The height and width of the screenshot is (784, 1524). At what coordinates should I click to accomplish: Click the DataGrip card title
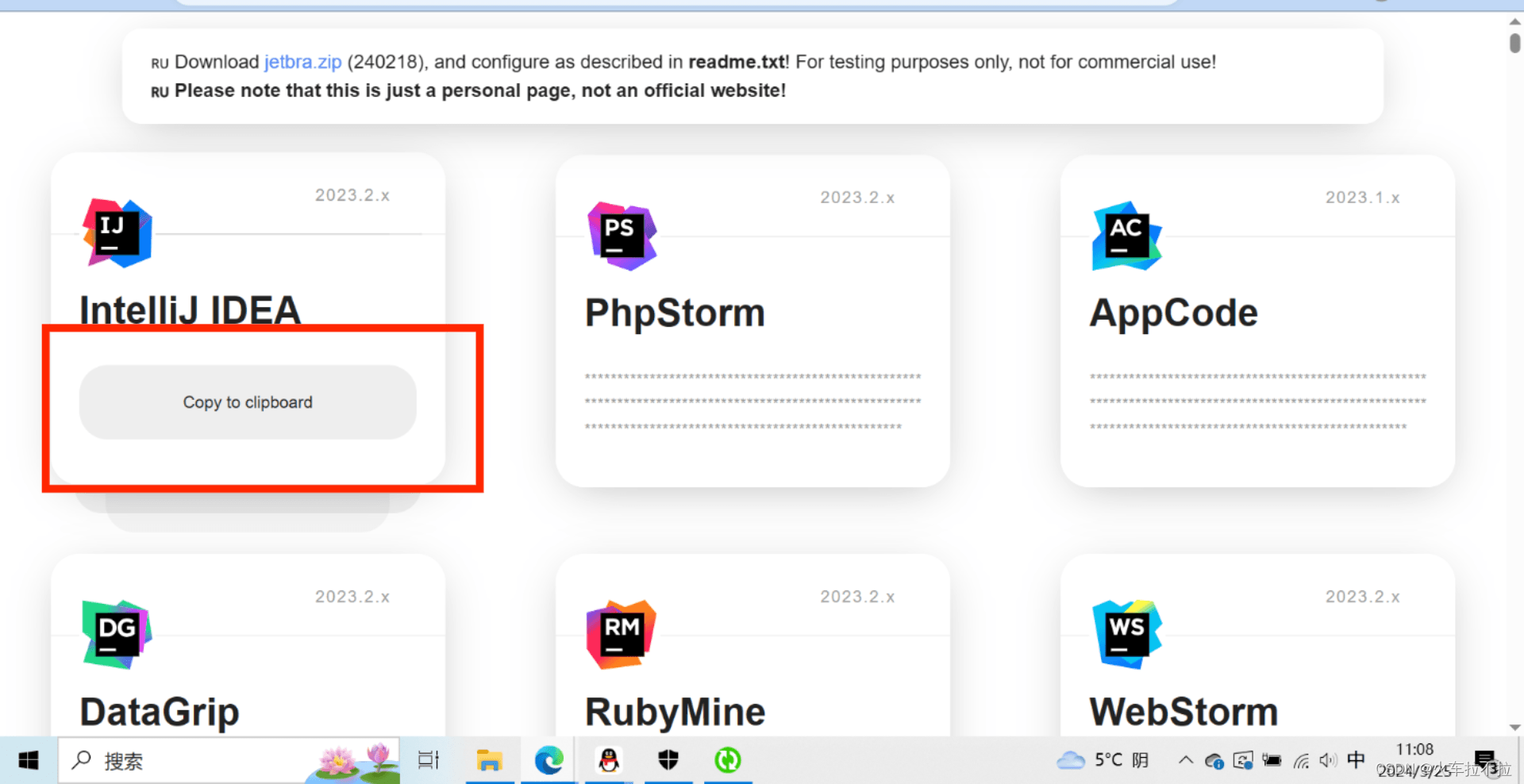[x=160, y=712]
